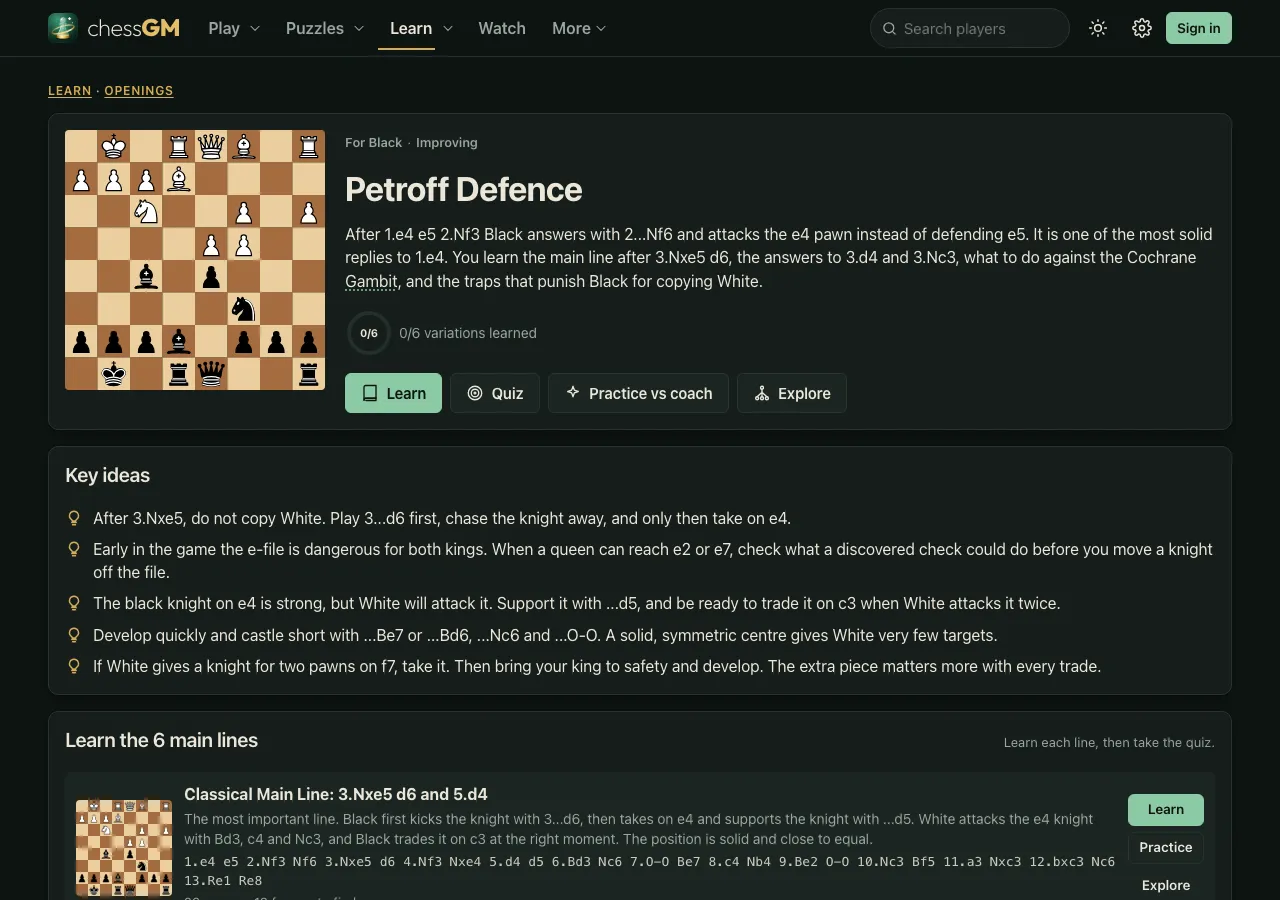Click Classical Main Line board thumbnail
This screenshot has width=1280, height=900.
[x=124, y=848]
